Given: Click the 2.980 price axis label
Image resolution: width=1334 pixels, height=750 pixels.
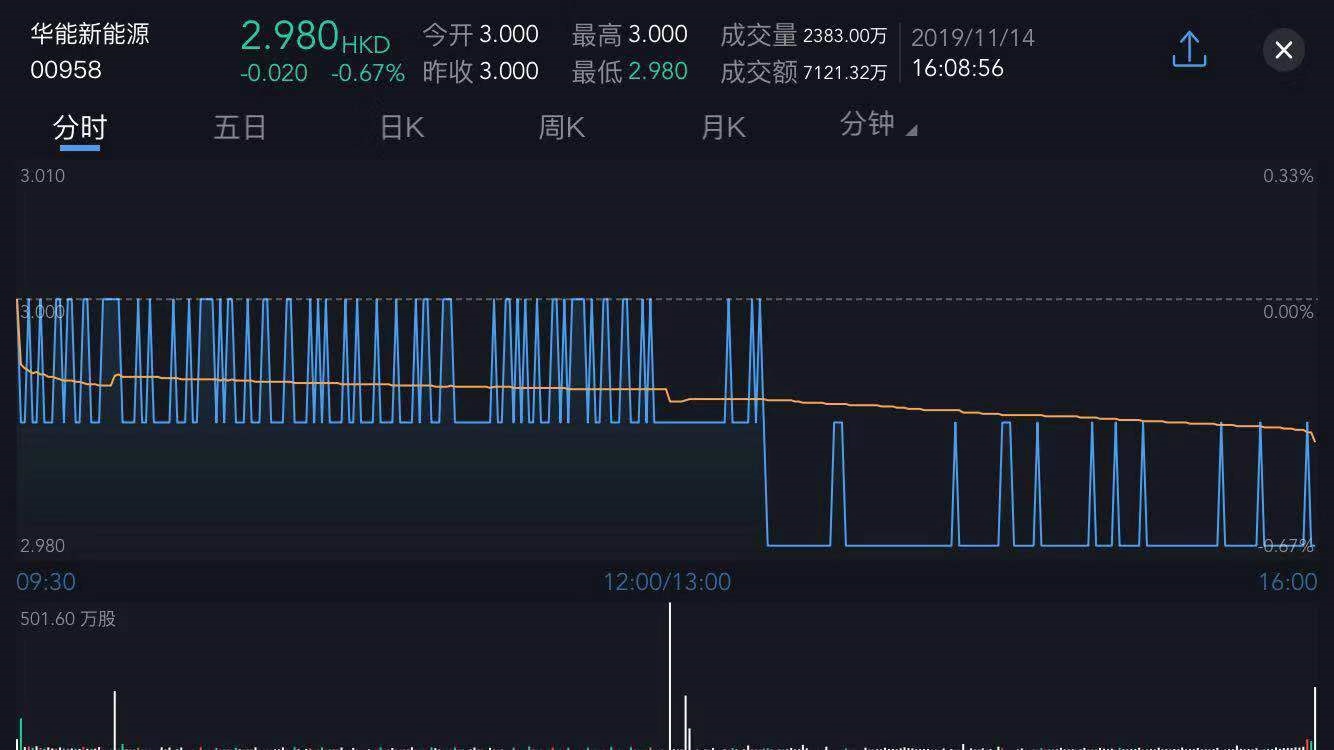Looking at the screenshot, I should click(43, 546).
